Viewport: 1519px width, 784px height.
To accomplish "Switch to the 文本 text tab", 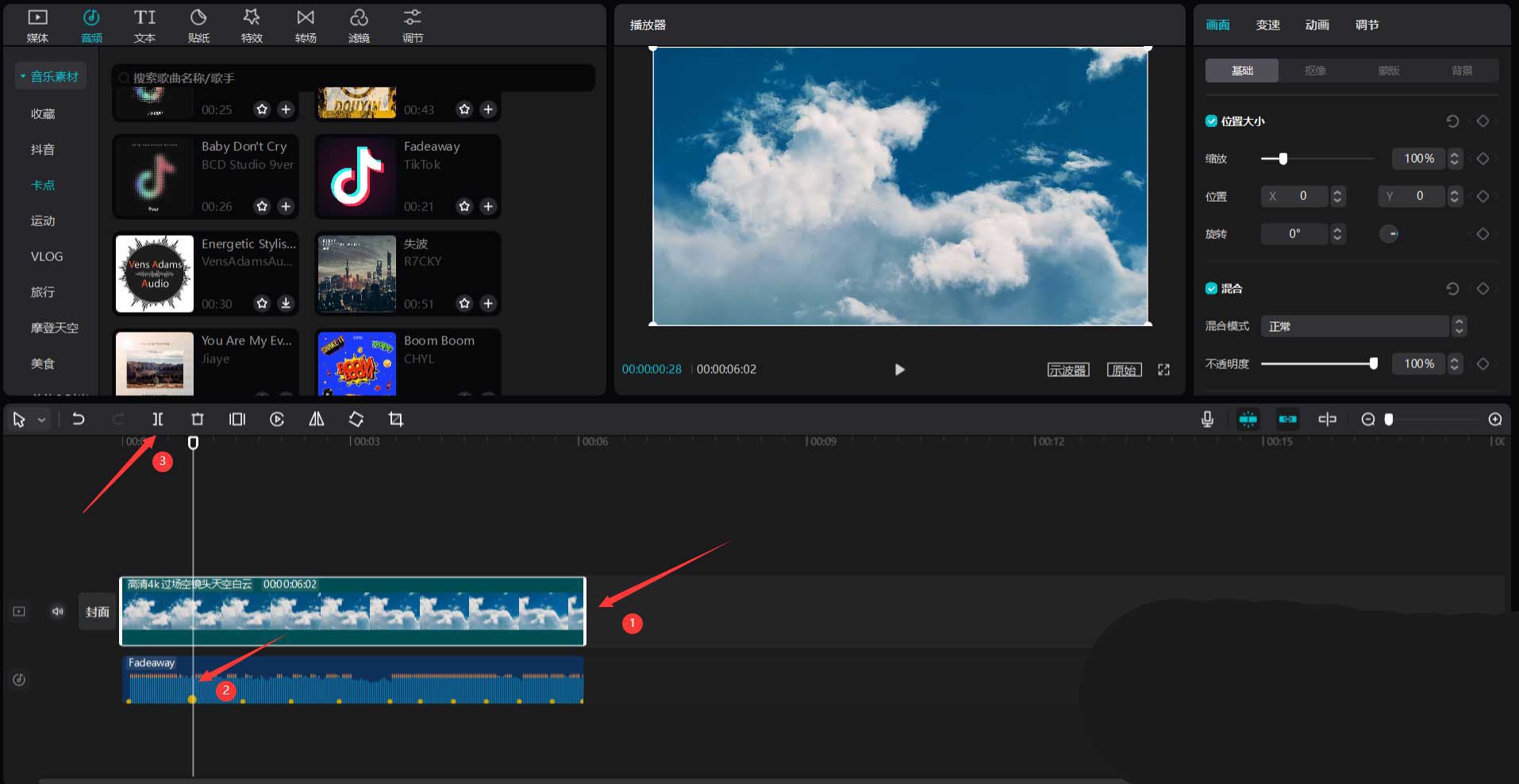I will (x=144, y=25).
